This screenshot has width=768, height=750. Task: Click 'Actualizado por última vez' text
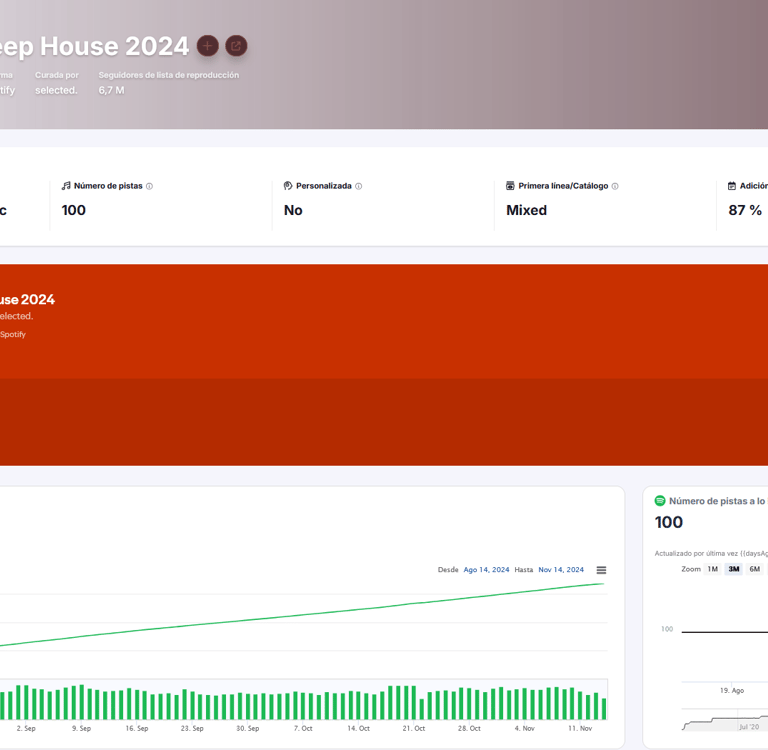pos(696,553)
